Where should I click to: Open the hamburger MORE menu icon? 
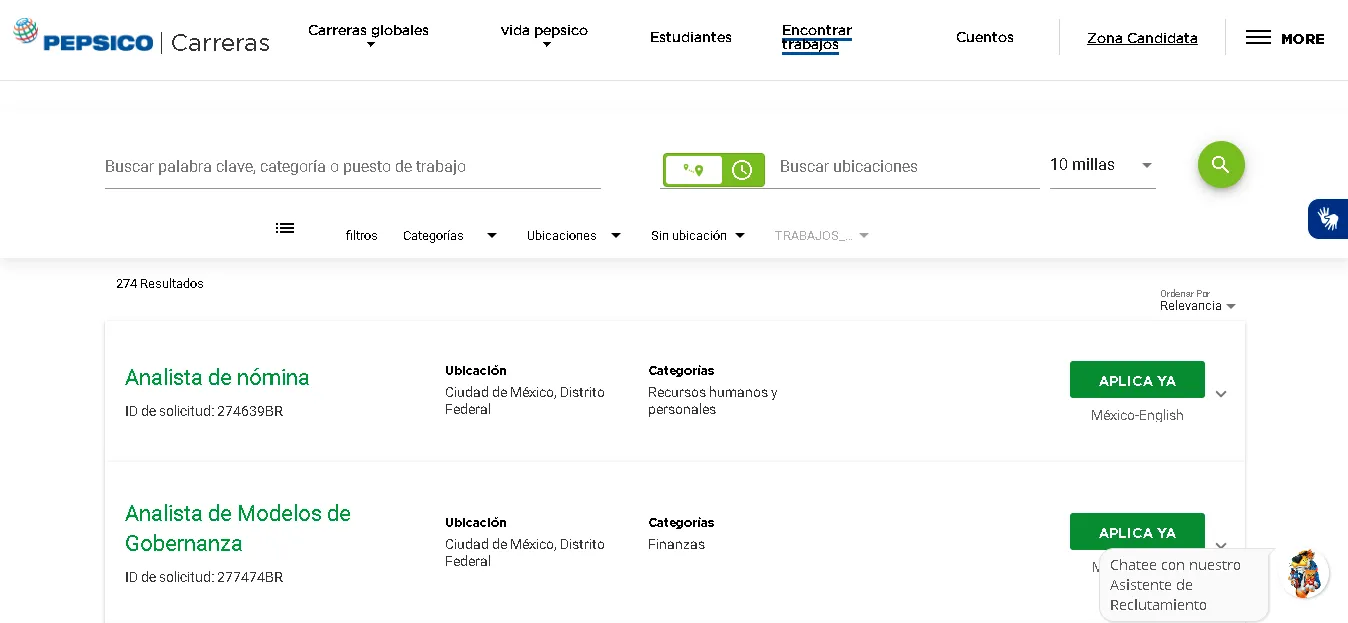[x=1258, y=38]
